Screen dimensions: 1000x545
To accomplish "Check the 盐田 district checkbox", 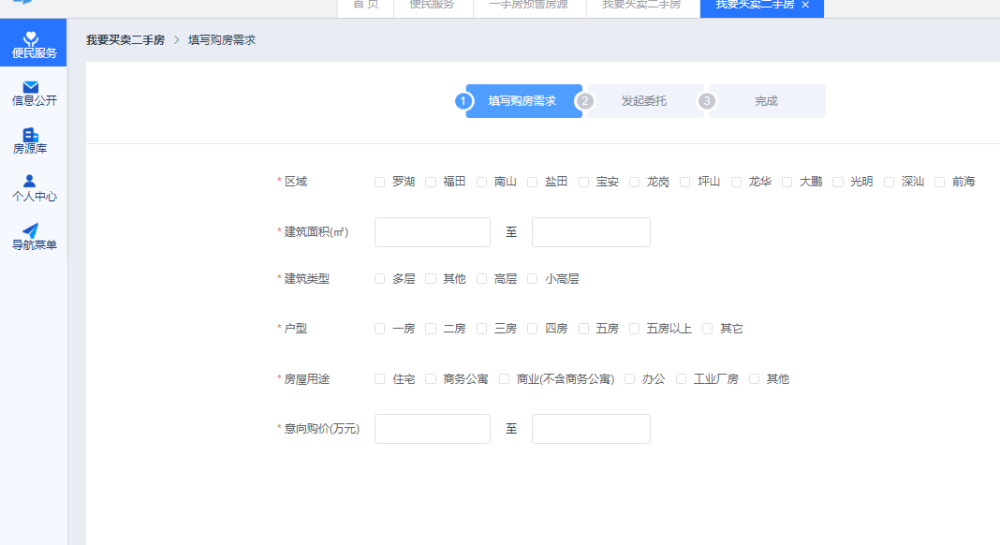I will 532,182.
